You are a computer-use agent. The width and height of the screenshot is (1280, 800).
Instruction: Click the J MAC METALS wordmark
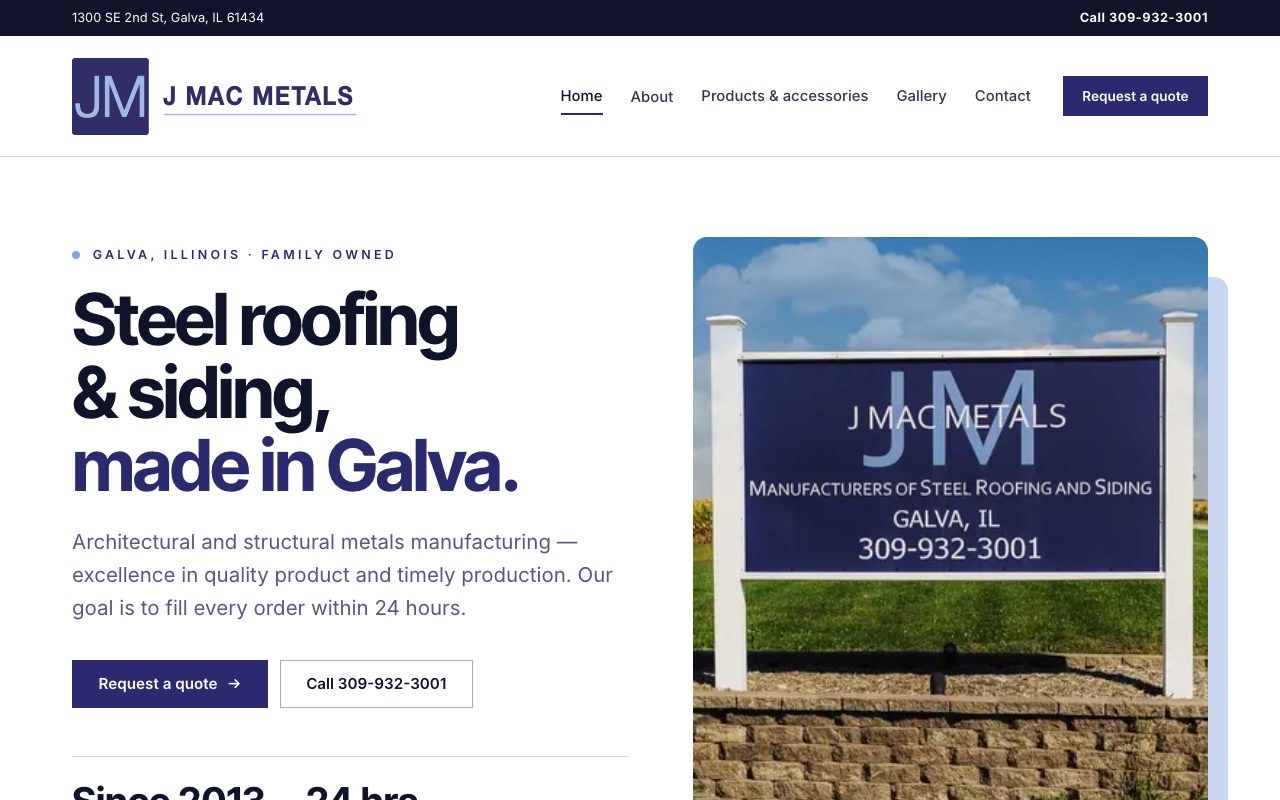point(259,97)
